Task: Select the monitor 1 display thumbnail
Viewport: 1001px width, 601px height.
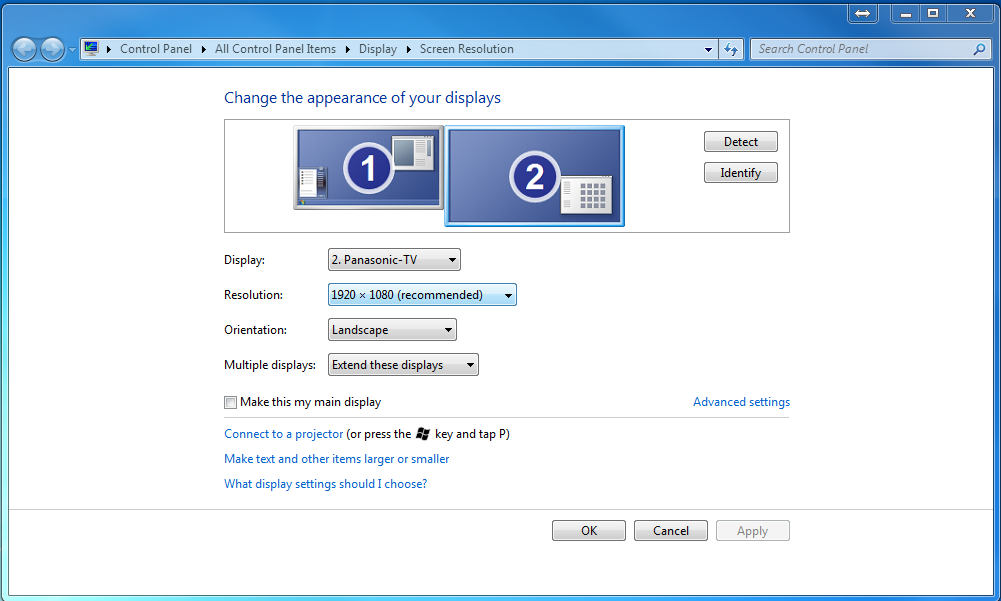Action: 368,167
